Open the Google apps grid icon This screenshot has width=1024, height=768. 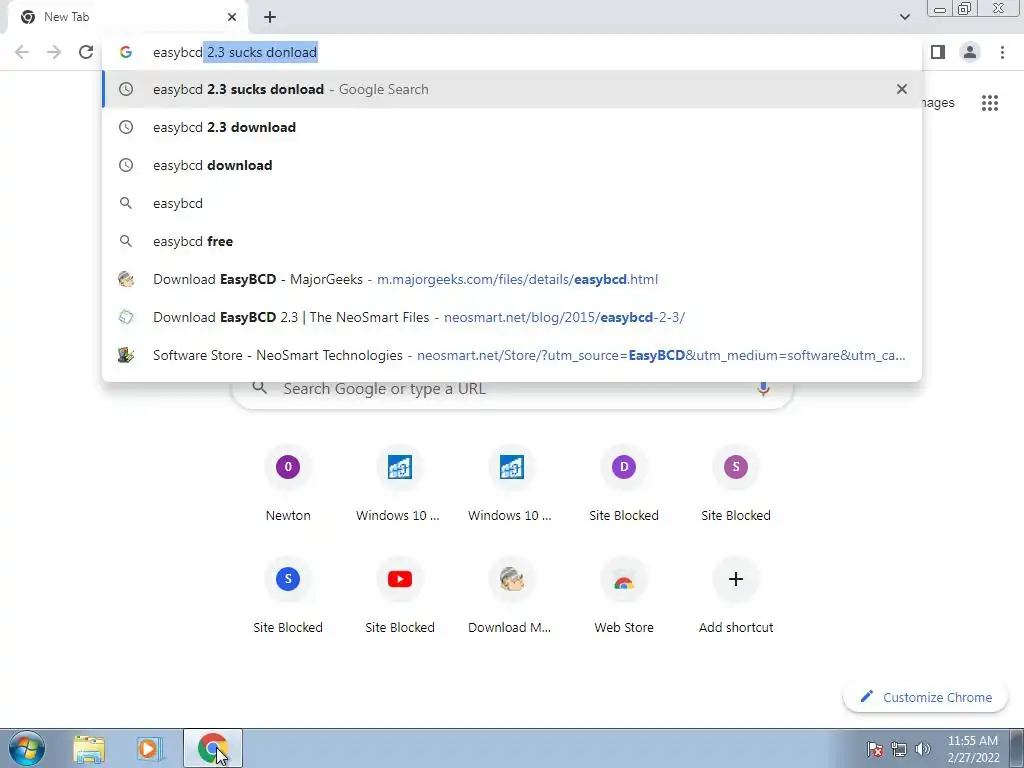(990, 103)
